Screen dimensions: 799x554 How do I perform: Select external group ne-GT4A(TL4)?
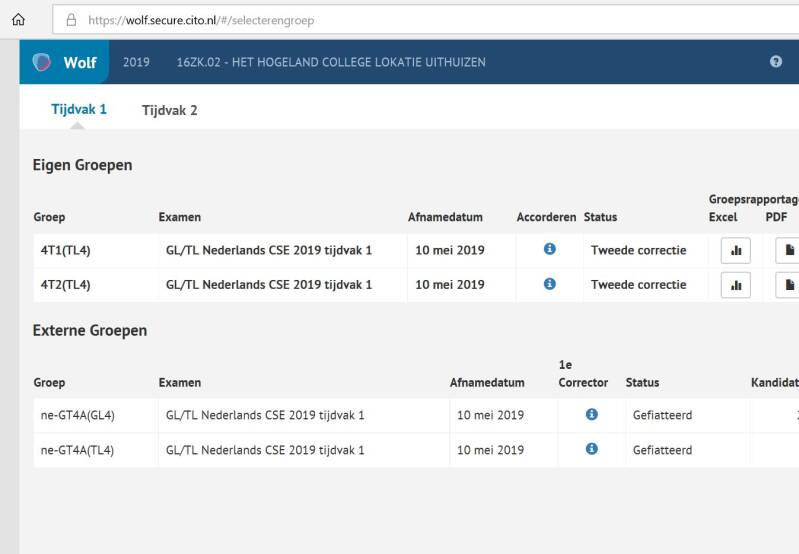(77, 450)
